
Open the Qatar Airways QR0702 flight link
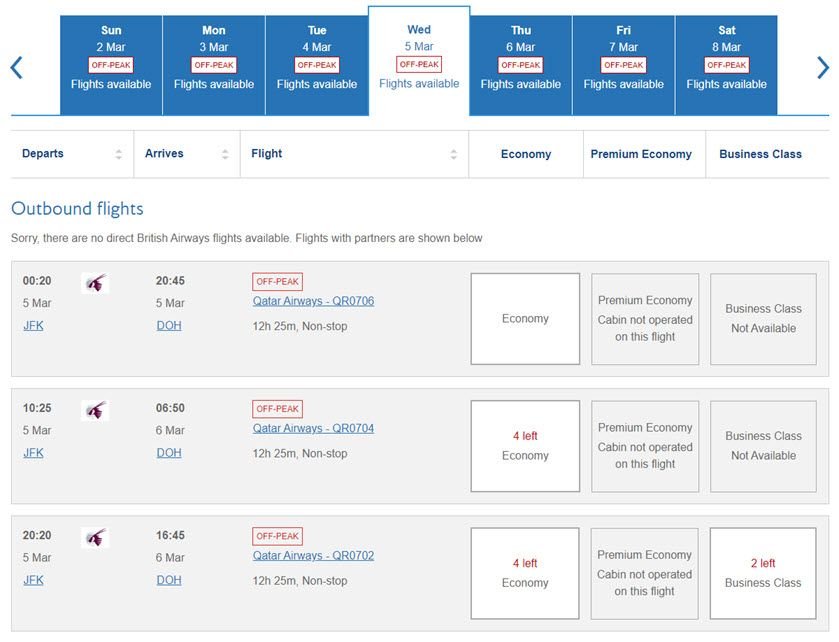point(313,555)
